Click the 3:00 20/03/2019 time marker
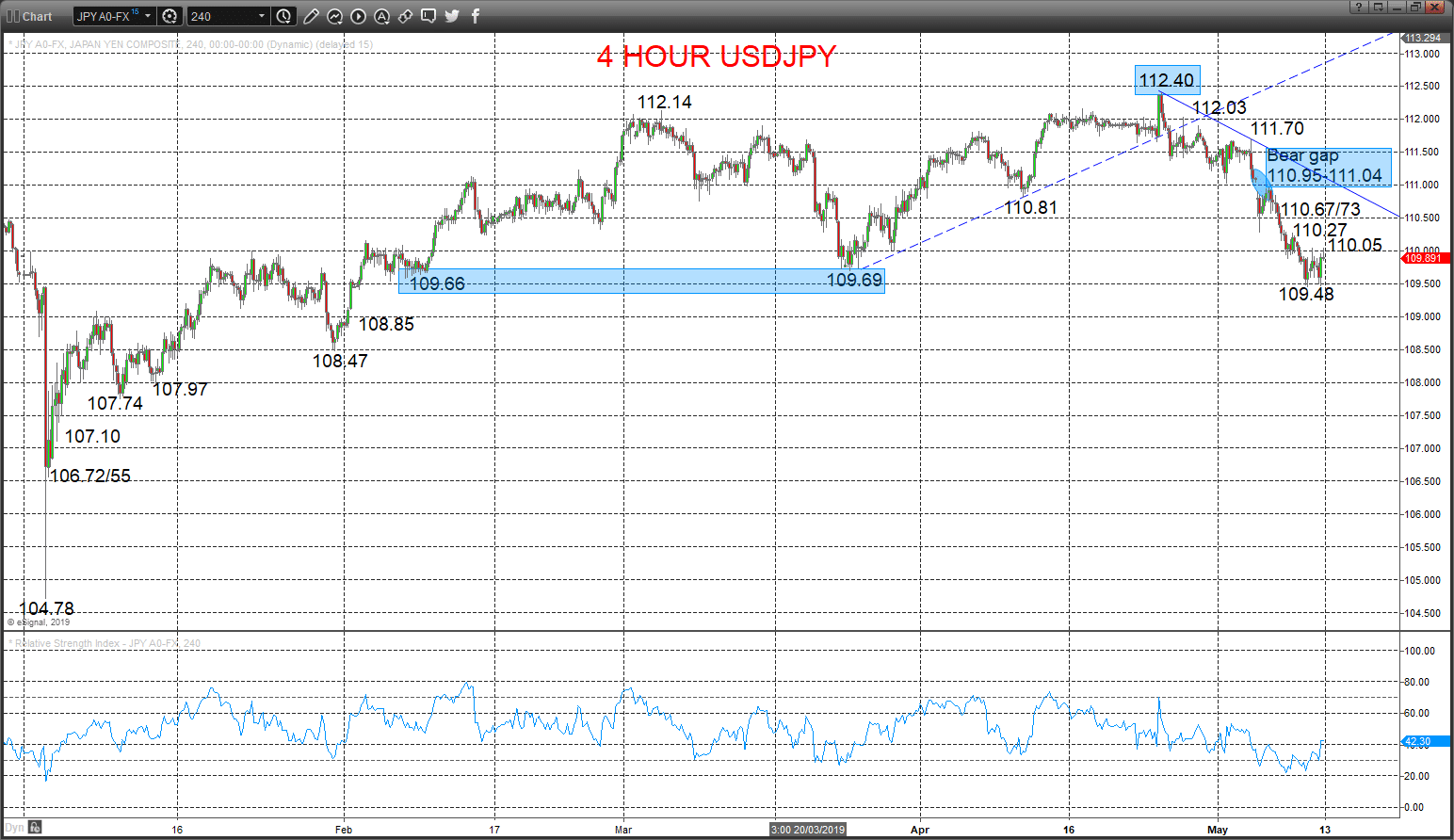 (x=808, y=830)
